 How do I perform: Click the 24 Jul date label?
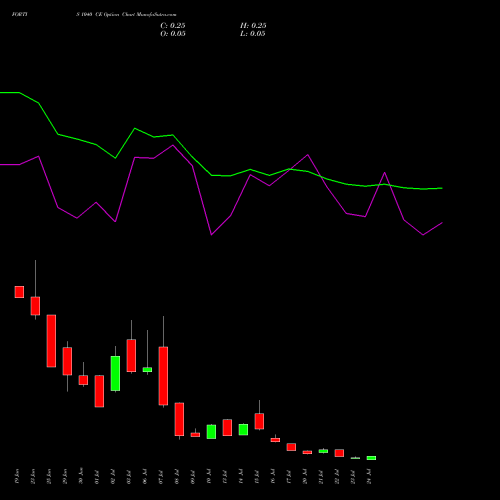[369, 476]
